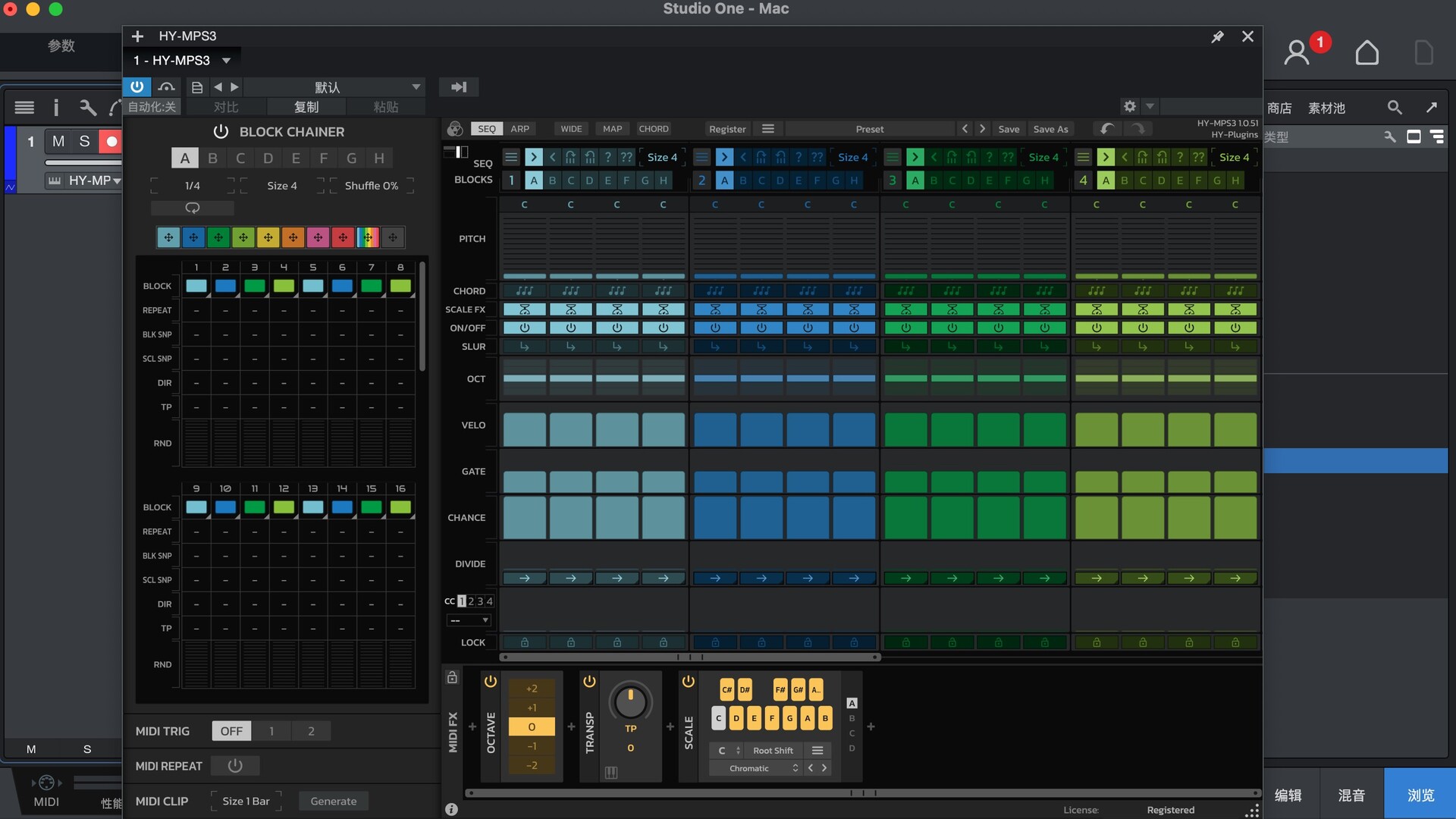Click the browser search magnifier icon
Viewport: 1456px width, 819px height.
point(1395,108)
